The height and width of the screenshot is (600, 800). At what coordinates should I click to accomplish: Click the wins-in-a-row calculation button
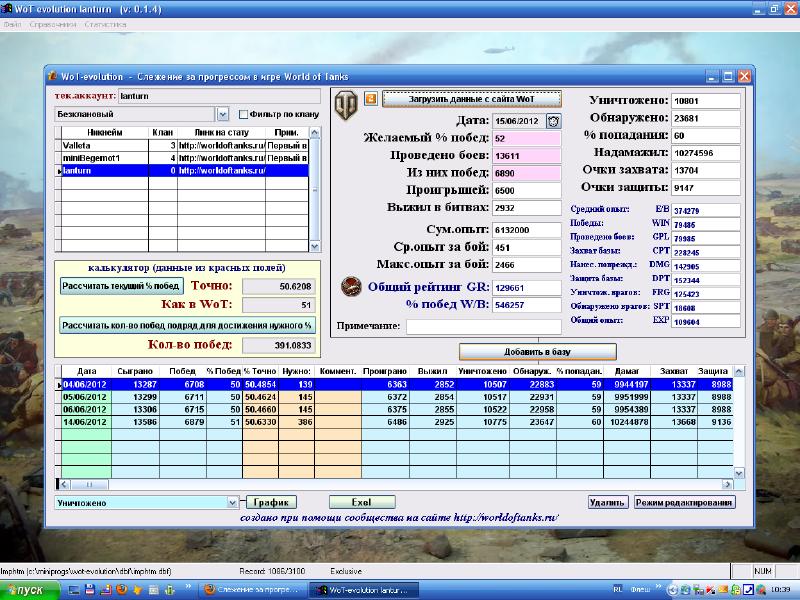pyautogui.click(x=187, y=325)
